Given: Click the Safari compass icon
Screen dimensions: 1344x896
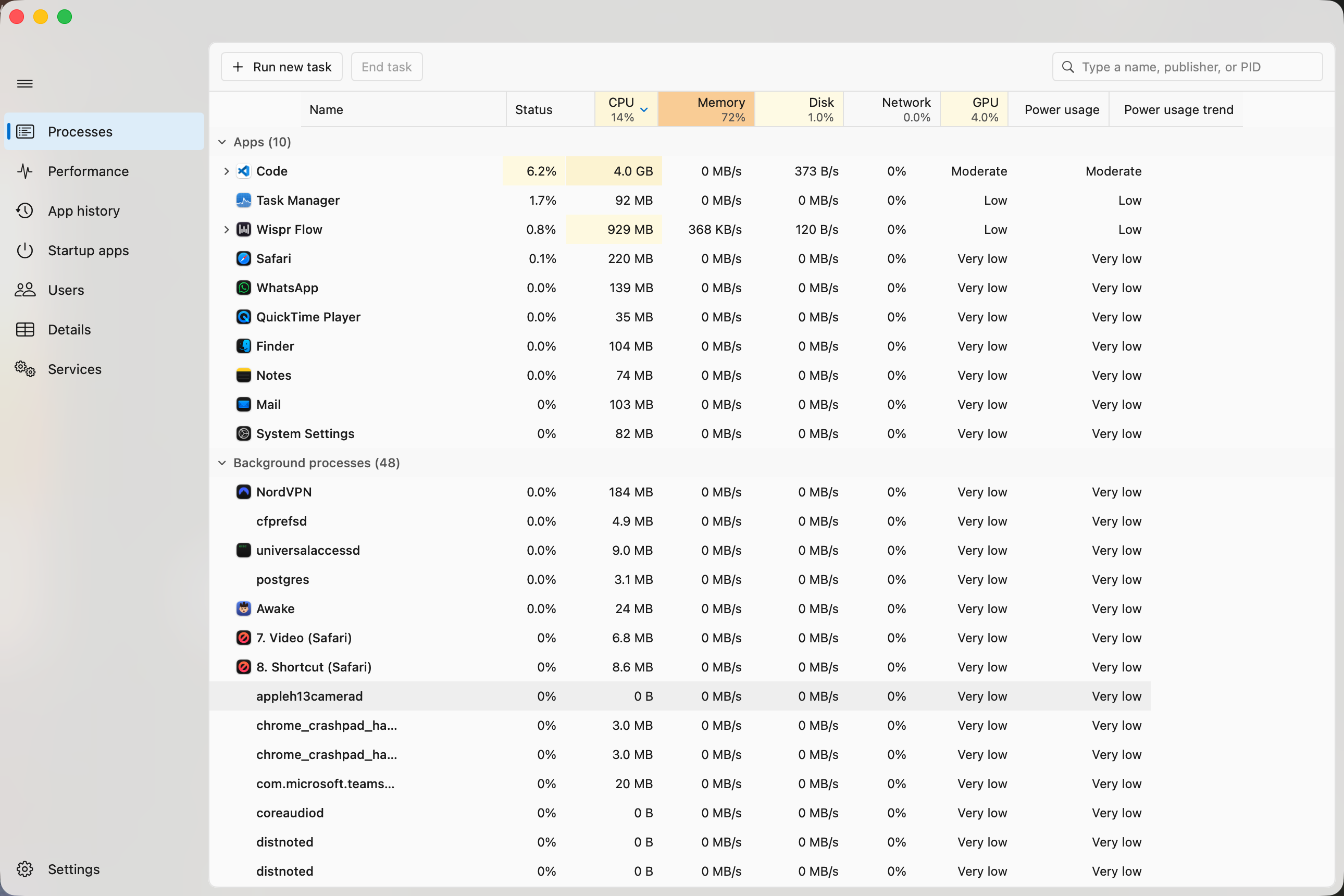Looking at the screenshot, I should 243,258.
